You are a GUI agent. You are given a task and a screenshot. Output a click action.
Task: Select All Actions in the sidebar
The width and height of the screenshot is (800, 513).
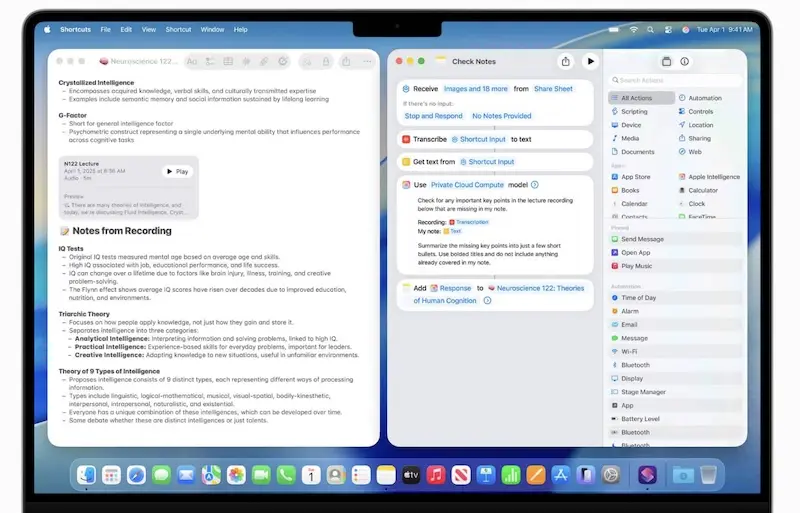coord(641,98)
